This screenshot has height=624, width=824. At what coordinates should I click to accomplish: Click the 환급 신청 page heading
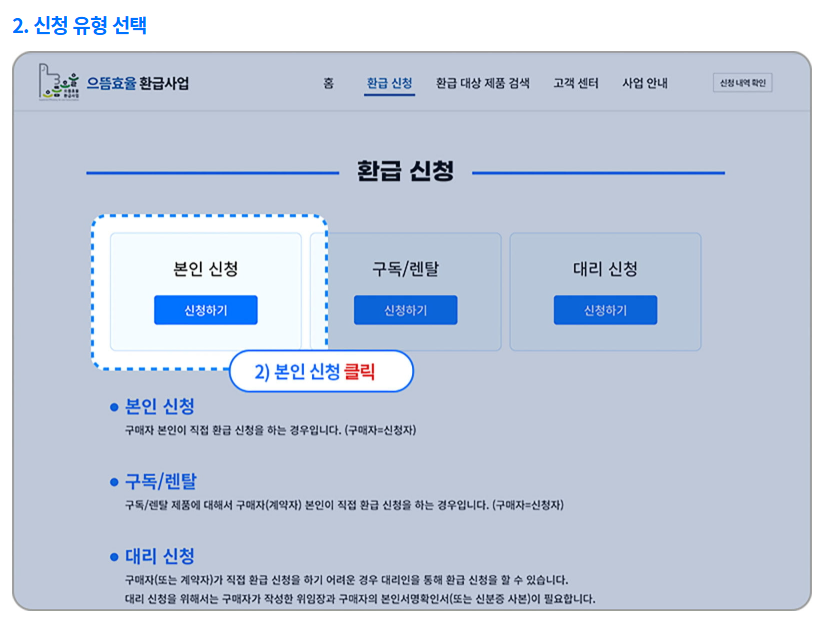(x=405, y=171)
